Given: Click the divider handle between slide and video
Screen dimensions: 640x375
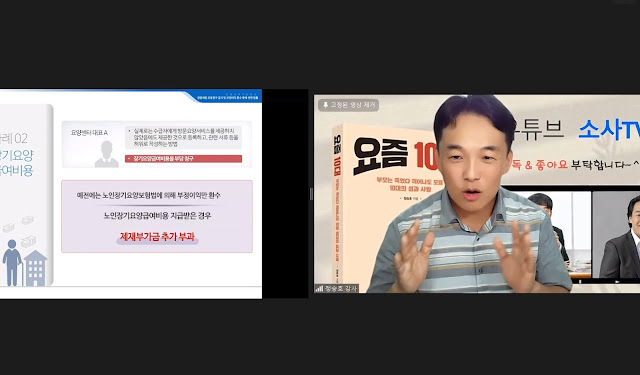Looking at the screenshot, I should pyautogui.click(x=311, y=194).
